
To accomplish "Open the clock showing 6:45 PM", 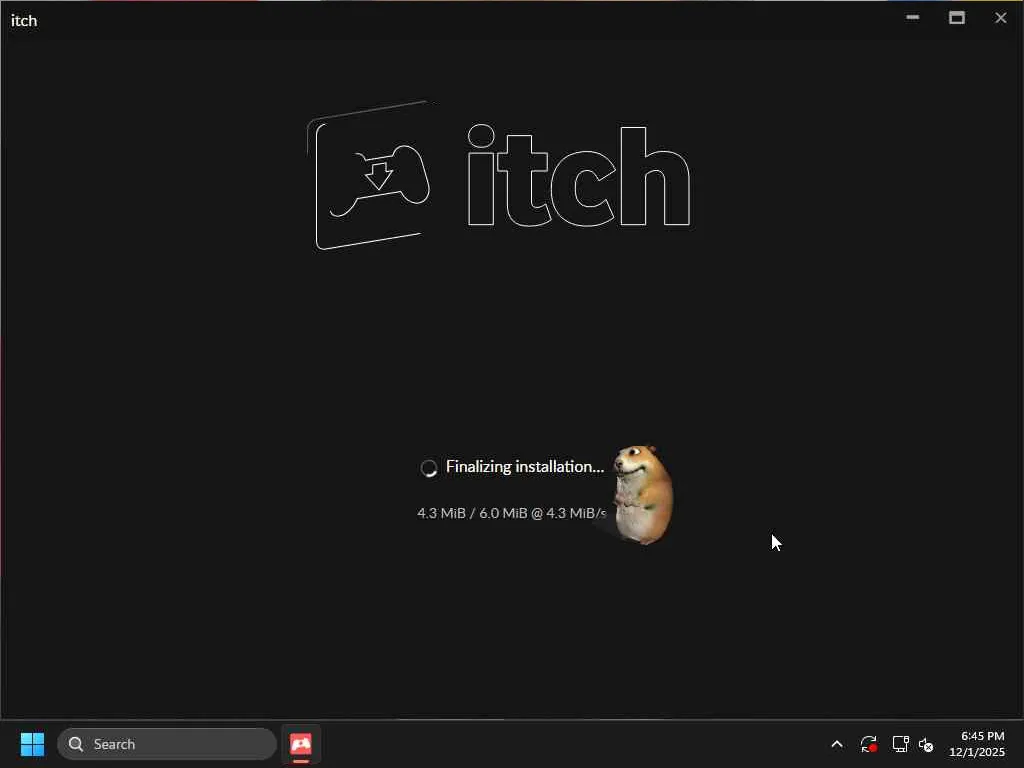I will (976, 744).
